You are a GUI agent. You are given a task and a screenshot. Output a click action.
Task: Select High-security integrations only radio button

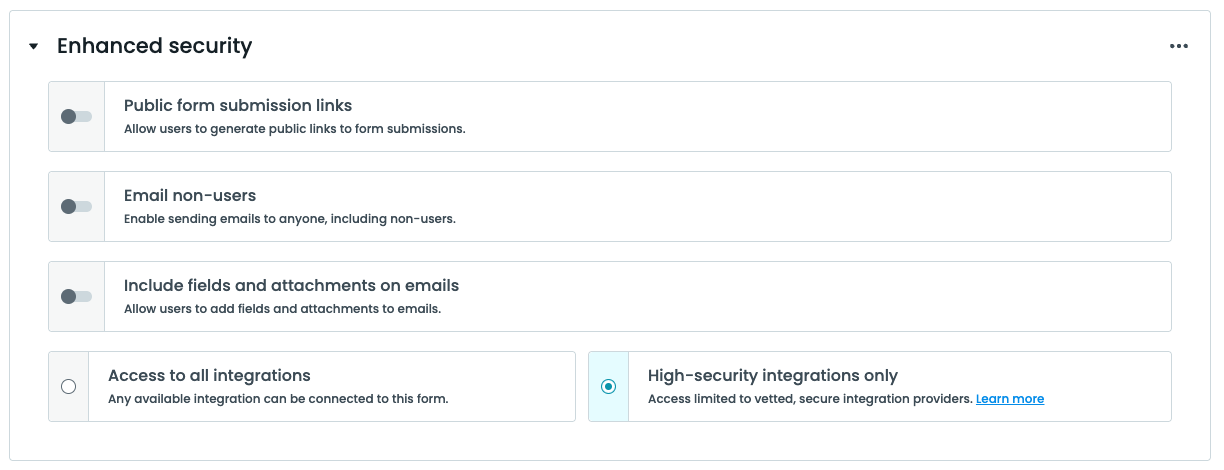(608, 387)
